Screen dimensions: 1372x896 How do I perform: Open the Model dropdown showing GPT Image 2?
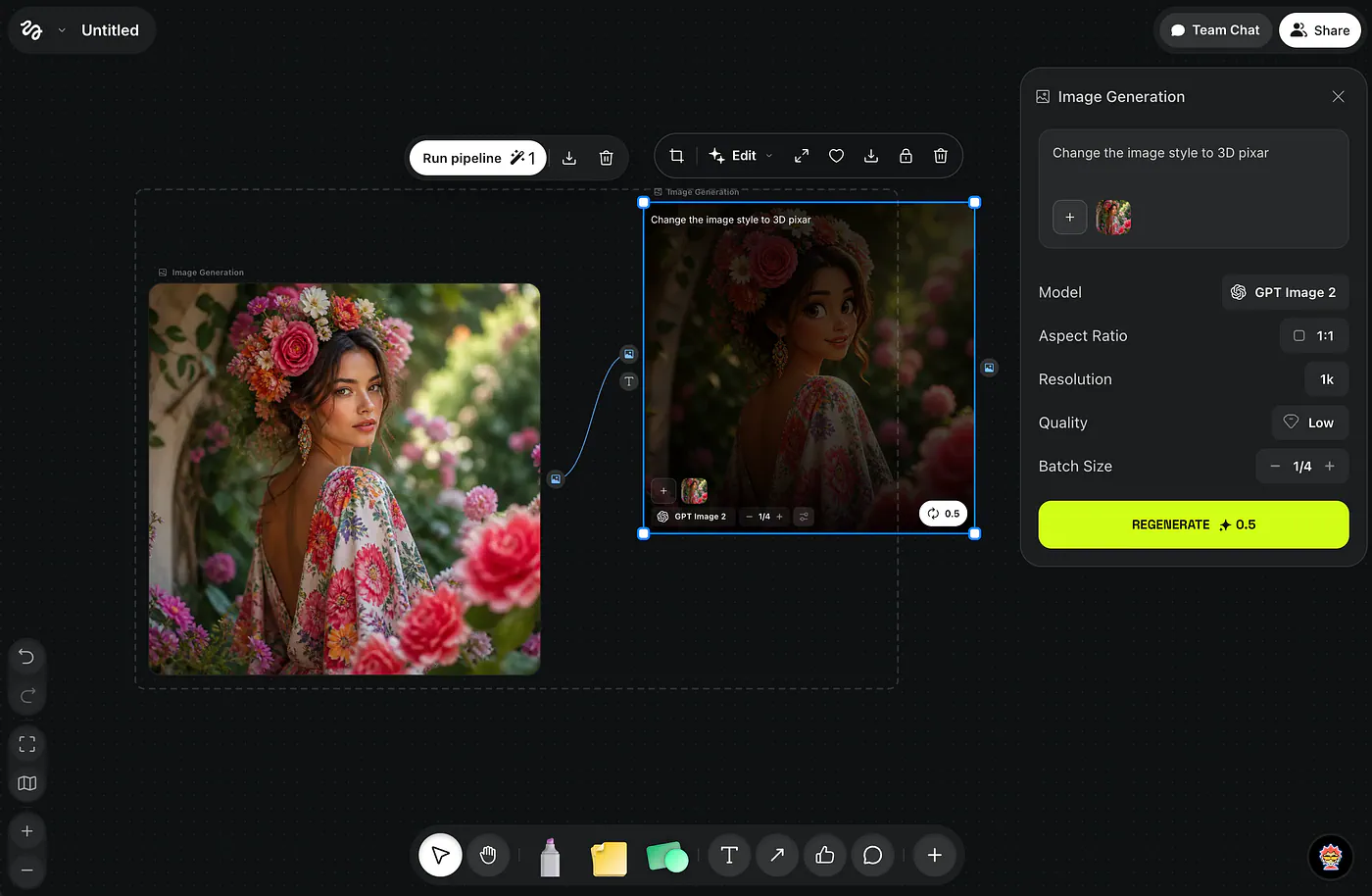[x=1285, y=292]
